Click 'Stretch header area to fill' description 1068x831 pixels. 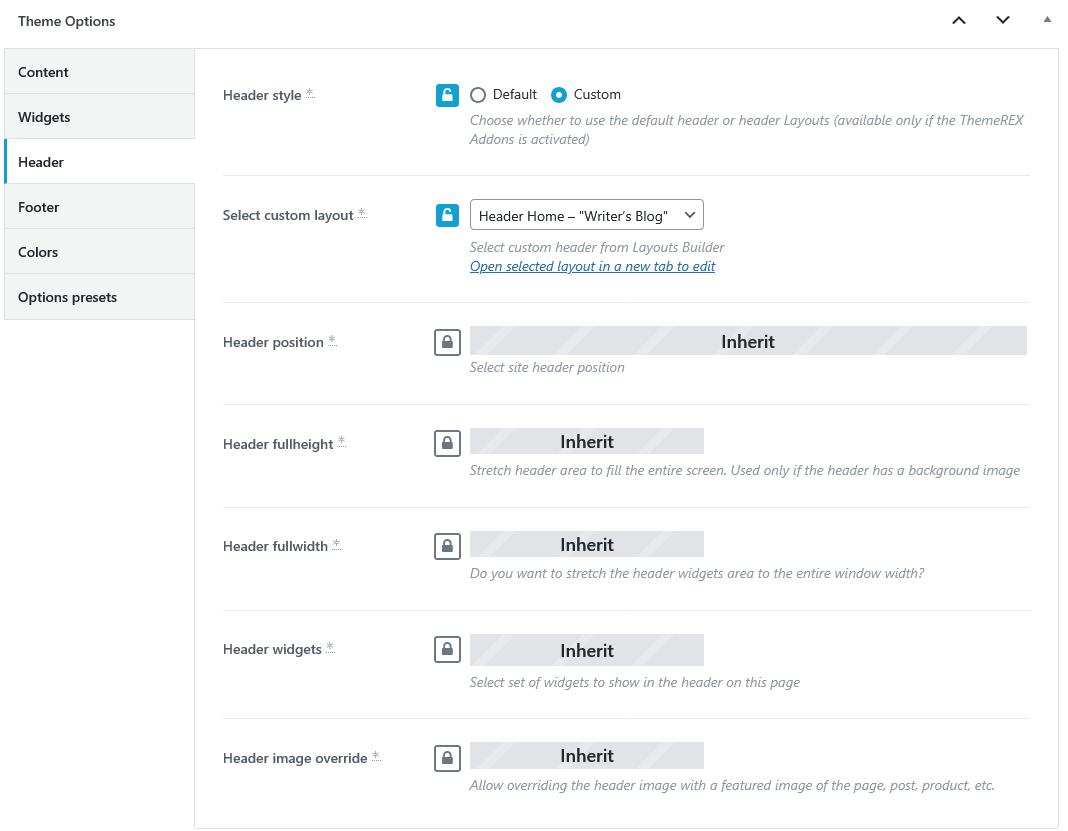[x=744, y=470]
